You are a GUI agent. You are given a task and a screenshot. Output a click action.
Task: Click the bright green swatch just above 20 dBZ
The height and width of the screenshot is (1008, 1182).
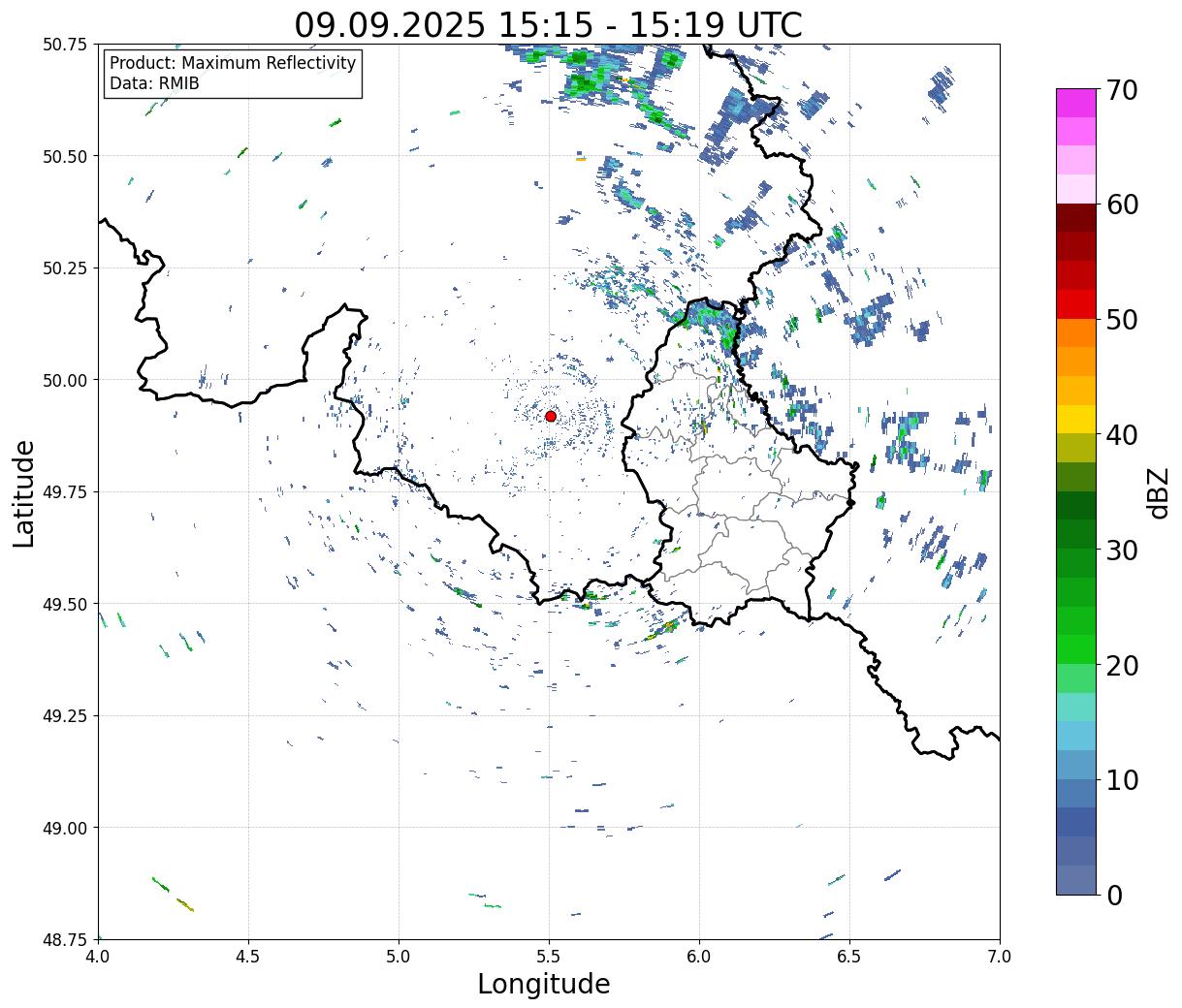click(1076, 649)
